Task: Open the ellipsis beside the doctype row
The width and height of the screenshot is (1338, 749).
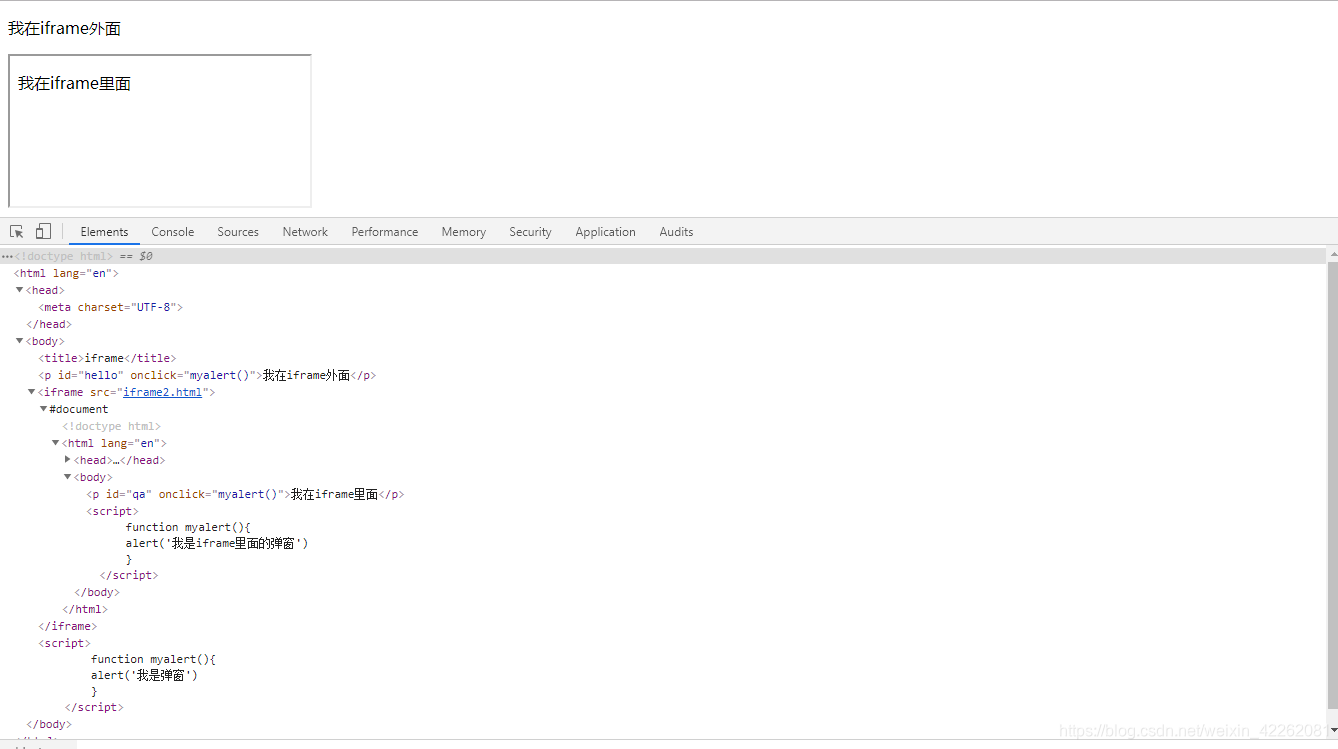Action: 7,257
